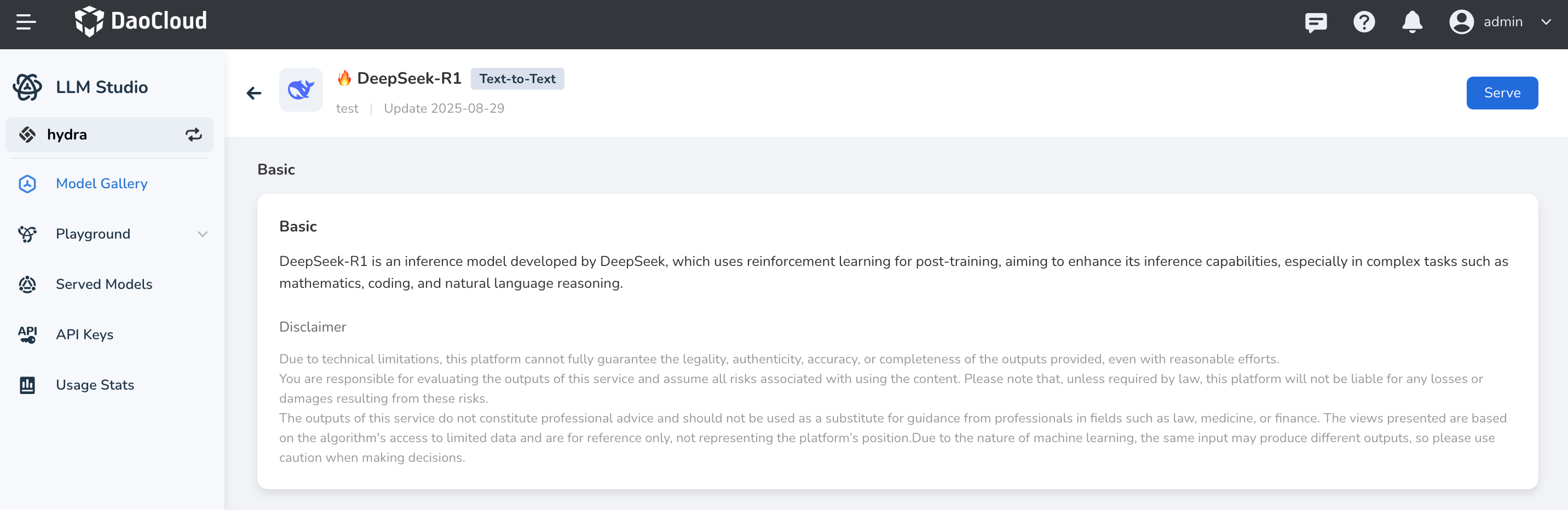1568x510 pixels.
Task: Expand the admin account dropdown arrow
Action: pos(1546,22)
